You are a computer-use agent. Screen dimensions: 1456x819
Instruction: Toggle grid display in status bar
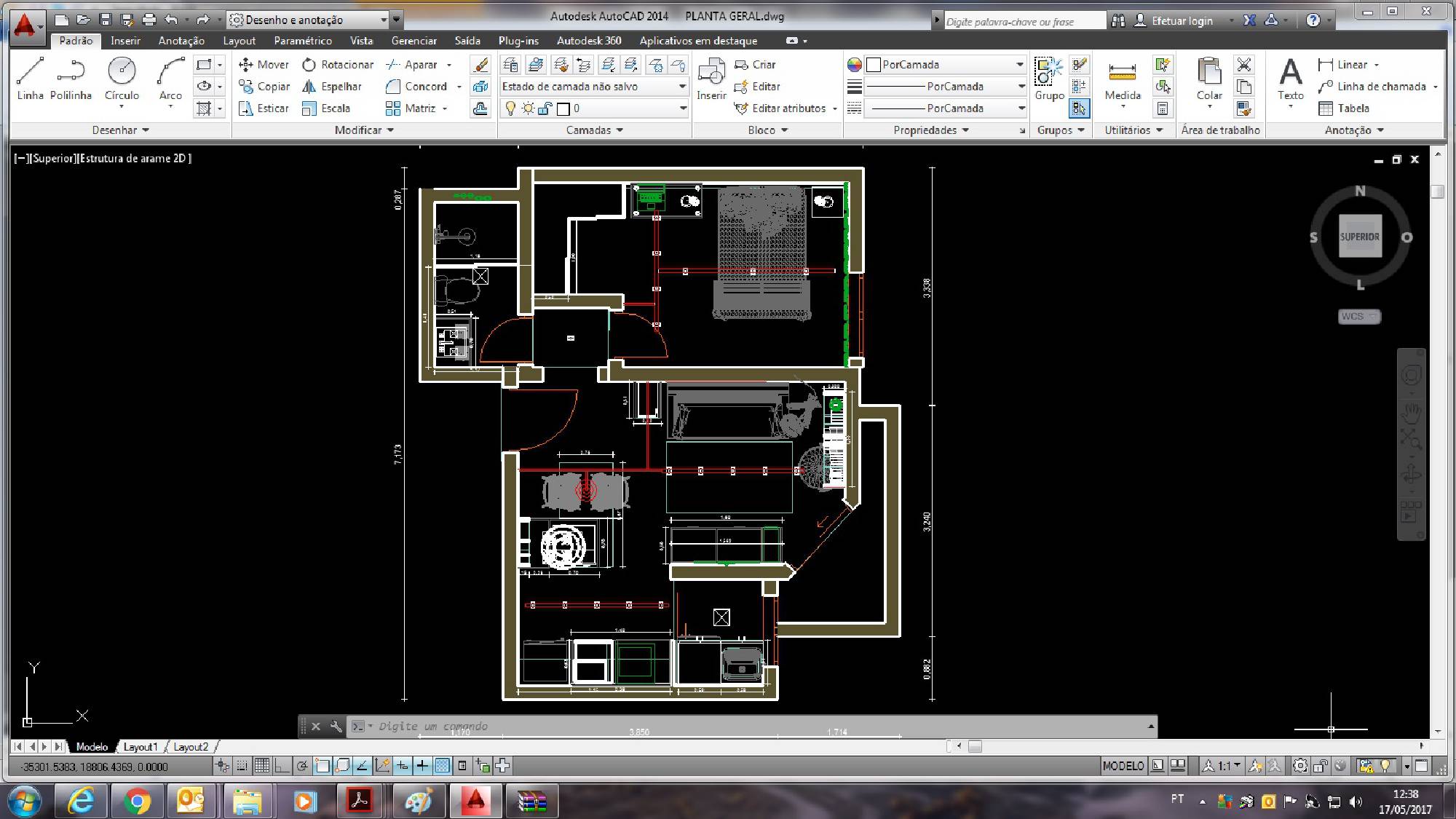click(262, 766)
